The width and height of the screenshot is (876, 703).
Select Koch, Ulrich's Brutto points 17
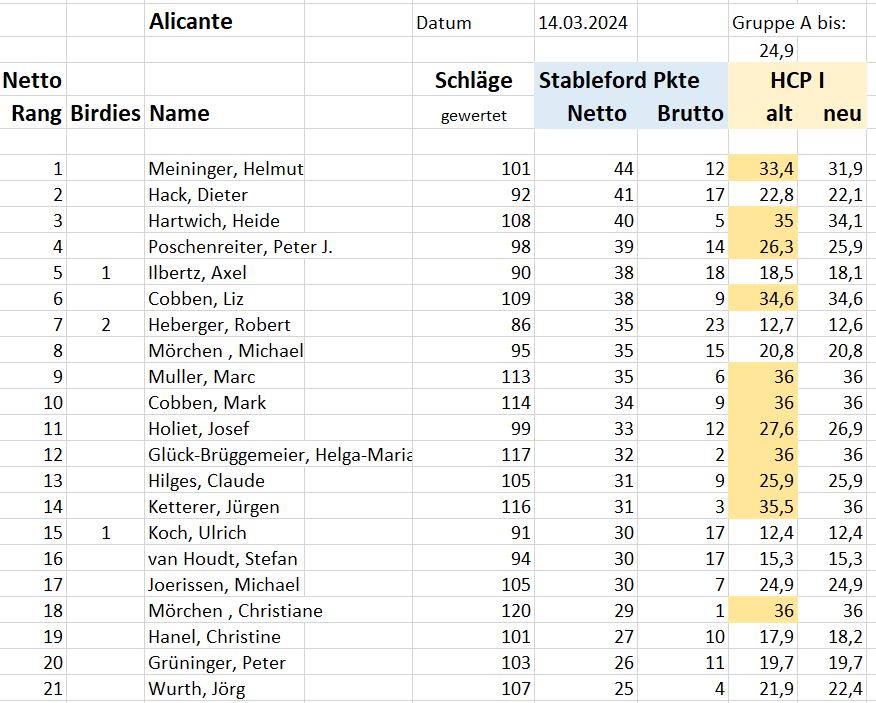(x=715, y=533)
